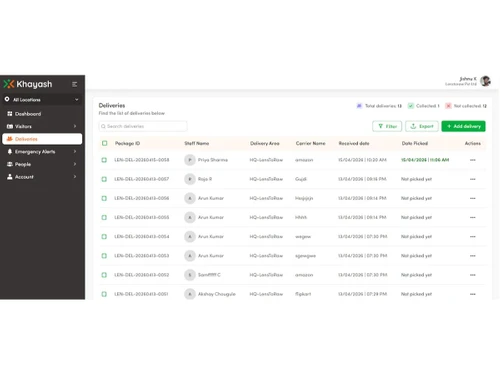This screenshot has width=500, height=375.
Task: Click the green Add delivery button
Action: (x=463, y=126)
